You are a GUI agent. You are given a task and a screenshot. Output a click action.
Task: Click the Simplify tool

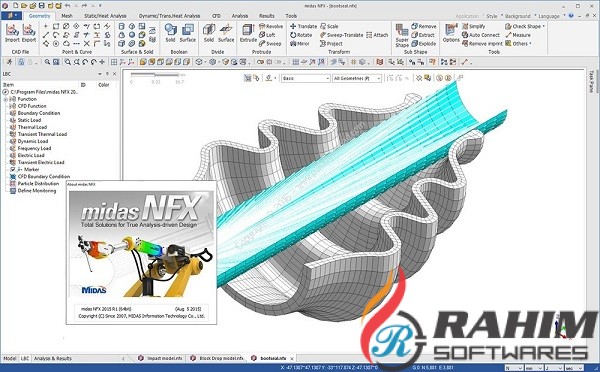click(473, 26)
